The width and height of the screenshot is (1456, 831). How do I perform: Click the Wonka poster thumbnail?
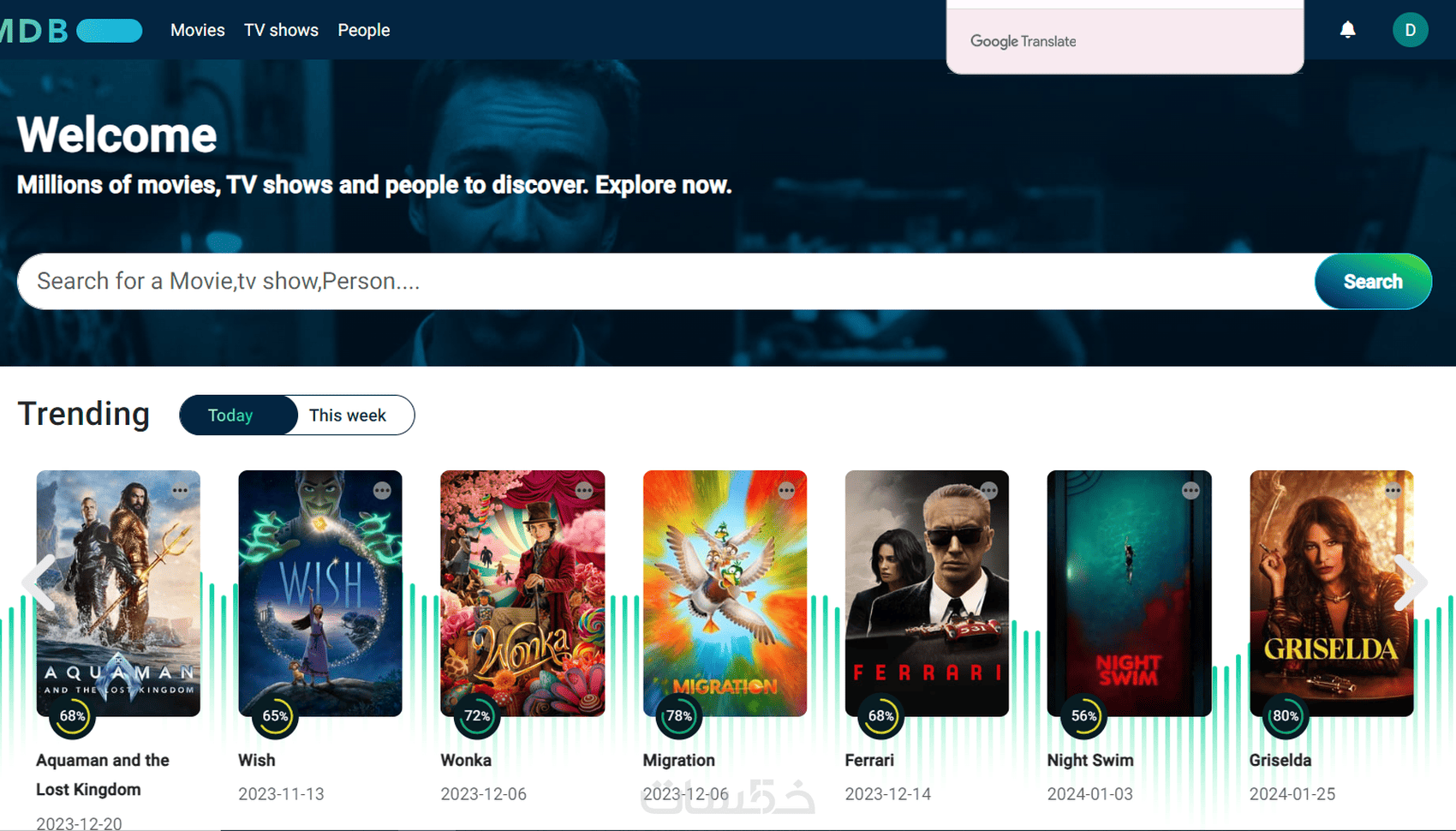click(522, 593)
